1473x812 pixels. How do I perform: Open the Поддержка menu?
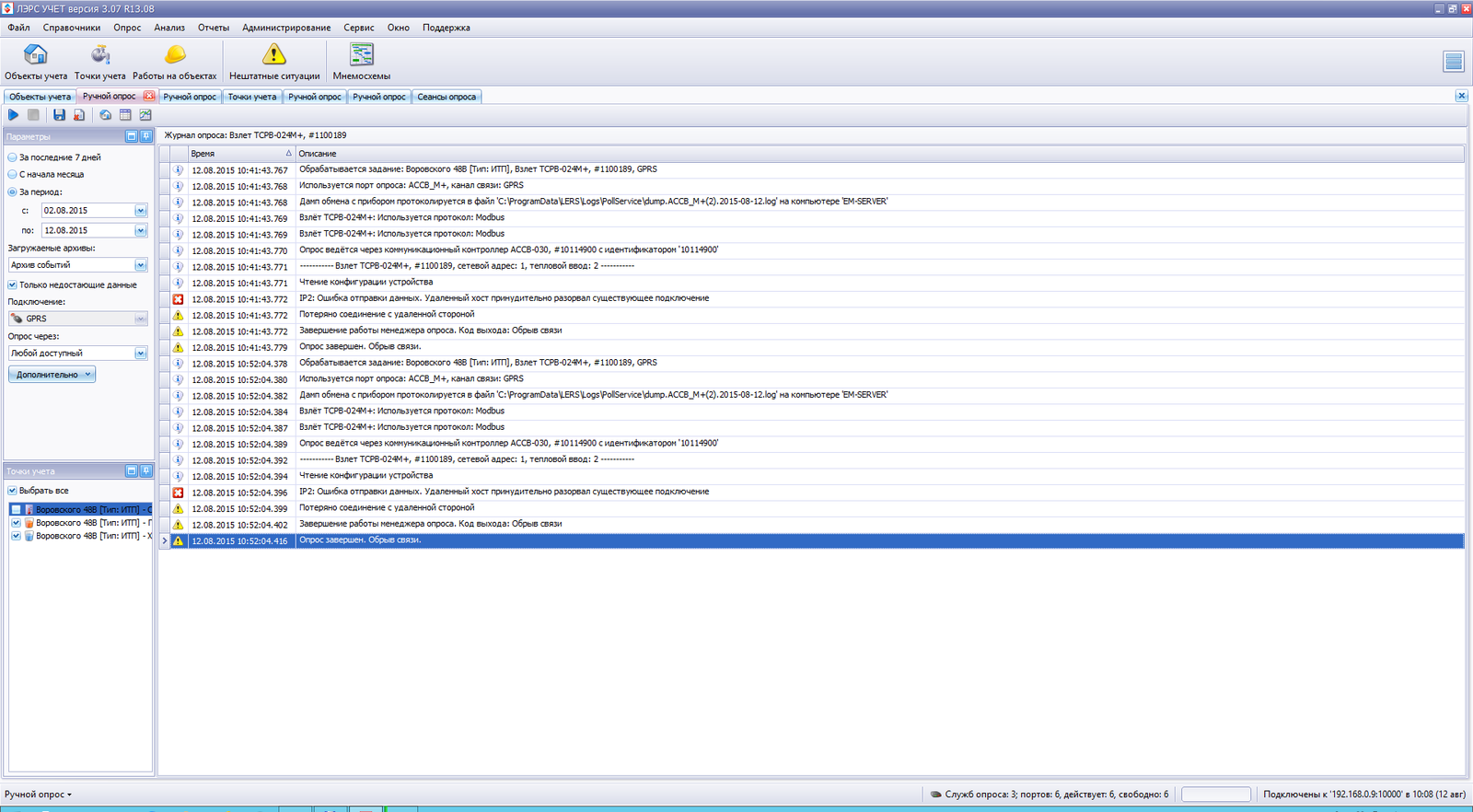[447, 28]
